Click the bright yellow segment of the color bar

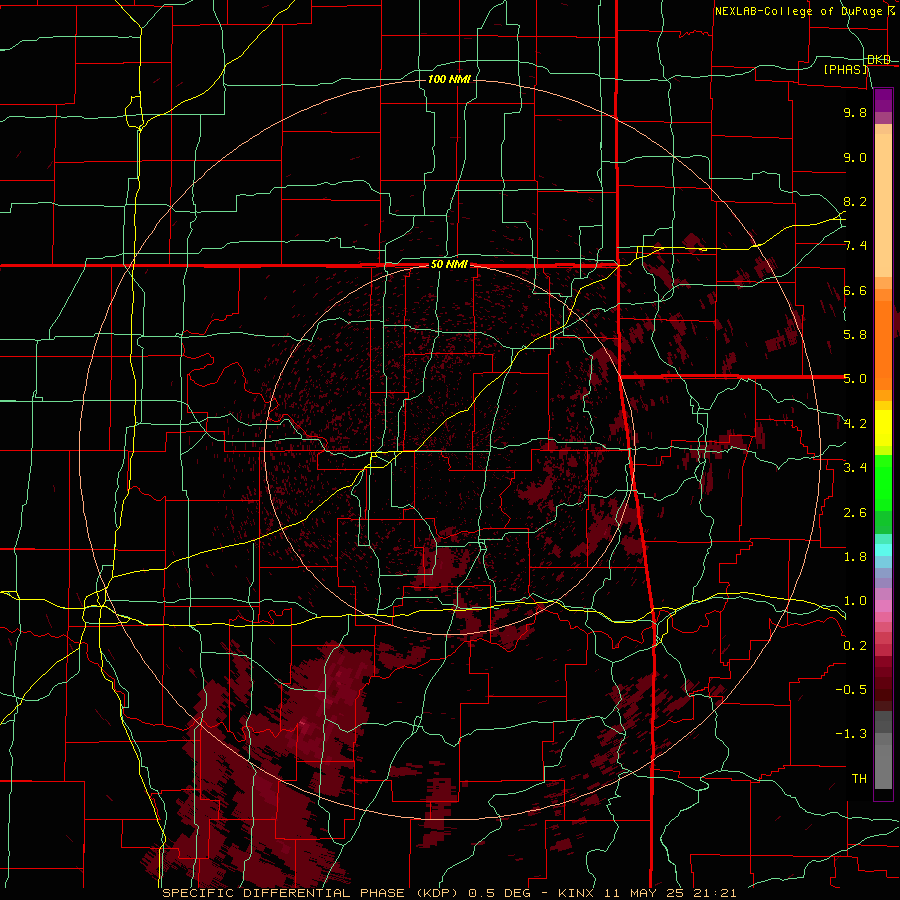coord(883,428)
